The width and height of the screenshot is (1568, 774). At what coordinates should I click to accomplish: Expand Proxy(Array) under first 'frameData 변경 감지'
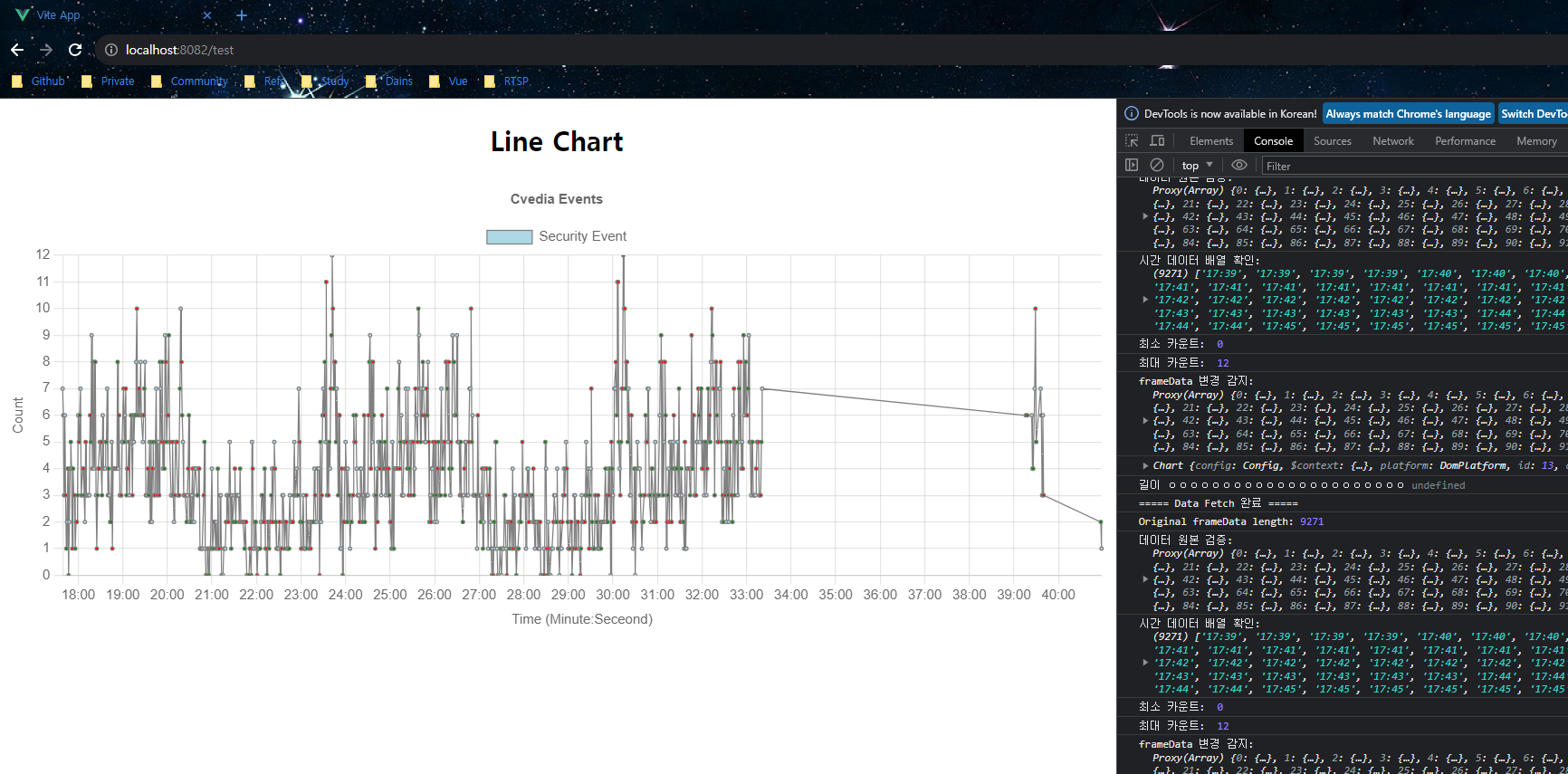pos(1145,421)
